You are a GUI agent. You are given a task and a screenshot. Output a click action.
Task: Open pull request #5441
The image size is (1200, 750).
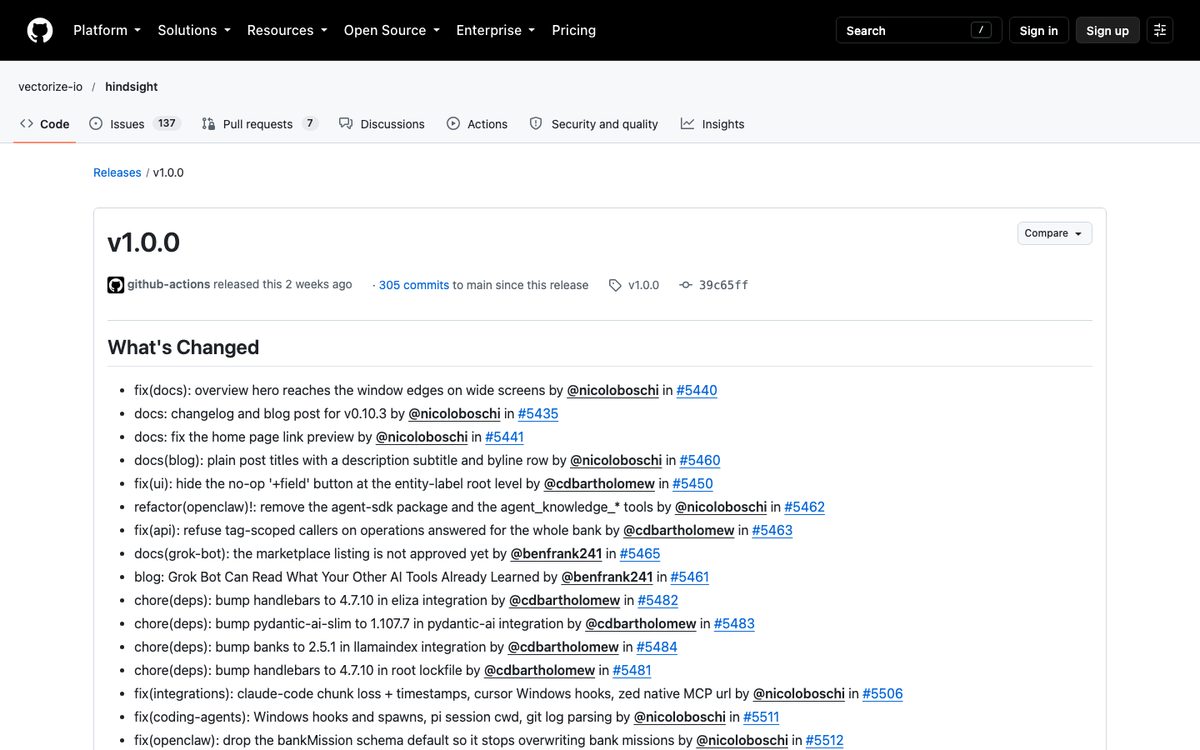[x=504, y=437]
